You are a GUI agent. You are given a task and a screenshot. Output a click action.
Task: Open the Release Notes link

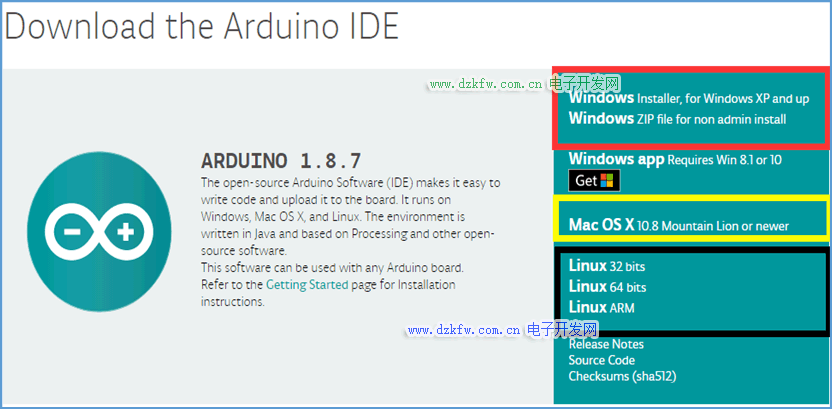click(606, 344)
